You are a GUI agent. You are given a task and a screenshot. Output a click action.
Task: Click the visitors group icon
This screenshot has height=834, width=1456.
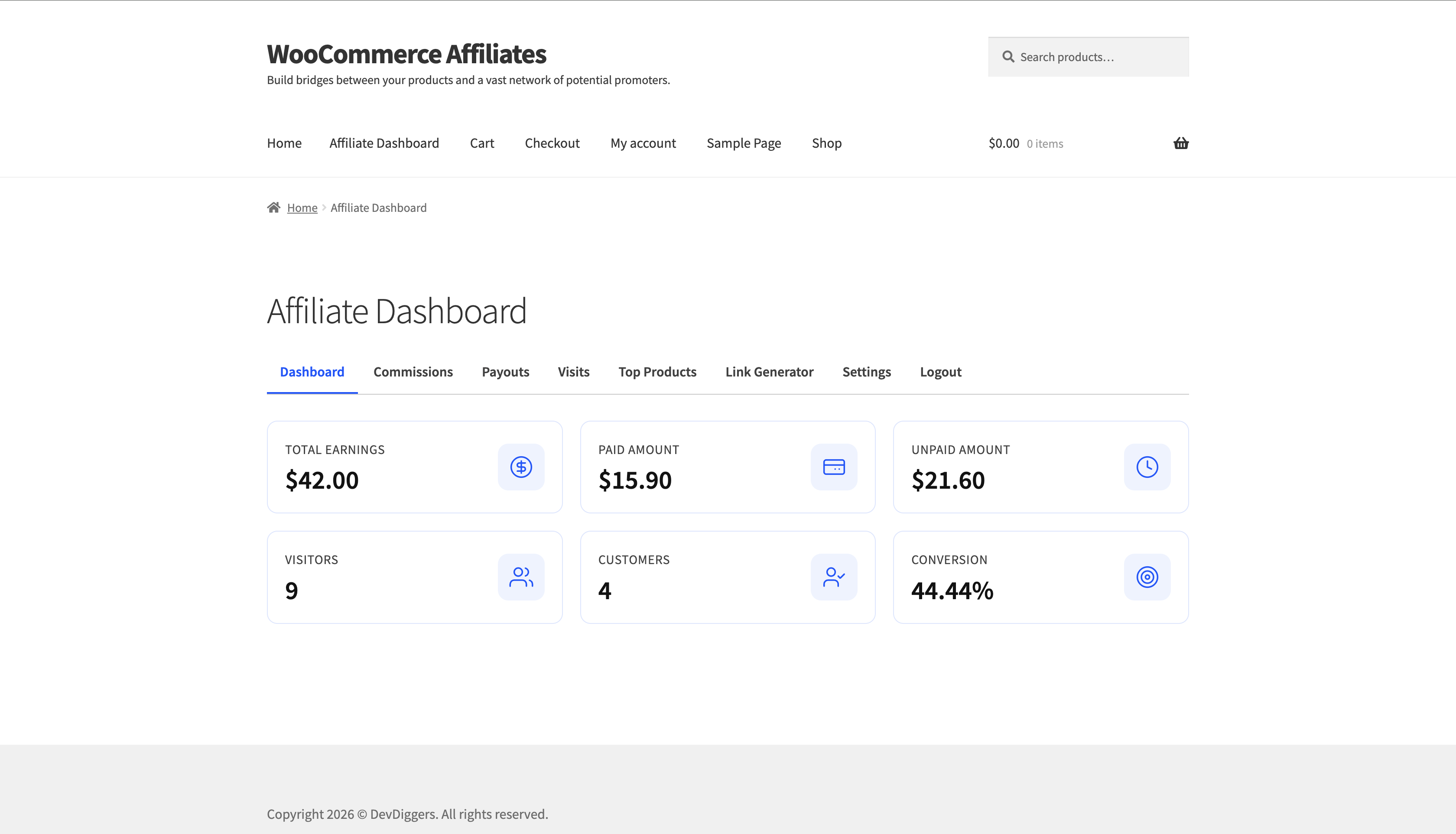521,576
